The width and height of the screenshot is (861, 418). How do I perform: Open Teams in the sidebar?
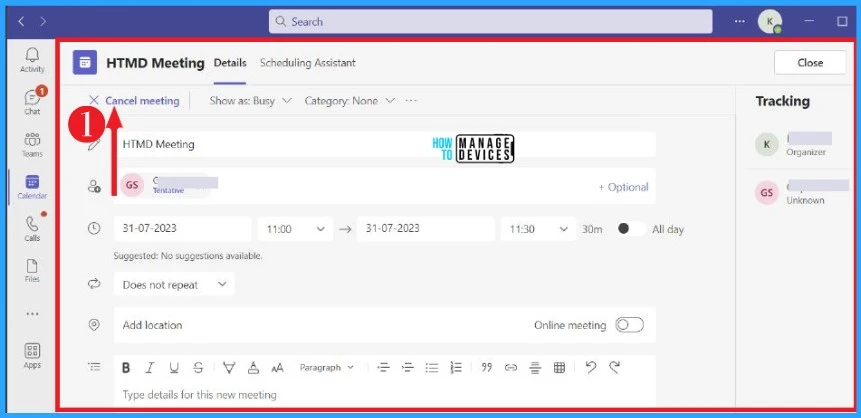32,144
